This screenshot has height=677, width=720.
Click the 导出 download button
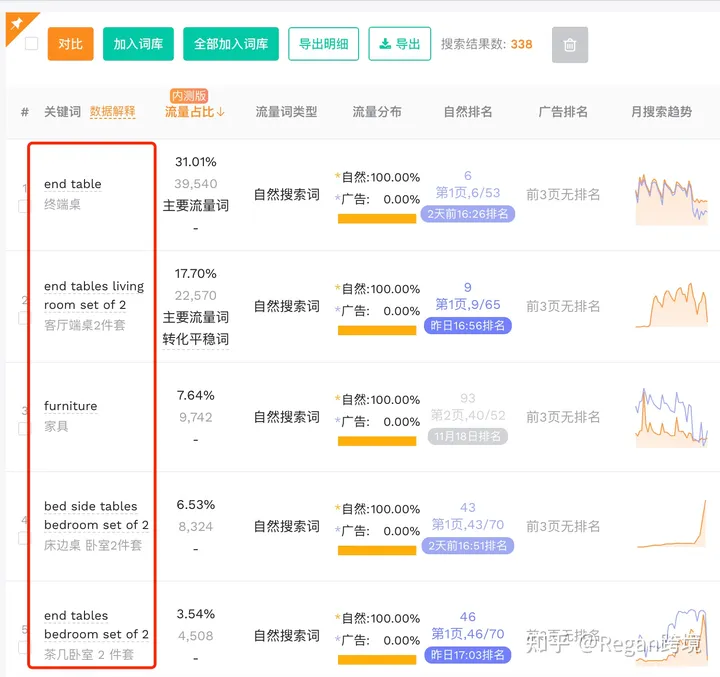399,44
